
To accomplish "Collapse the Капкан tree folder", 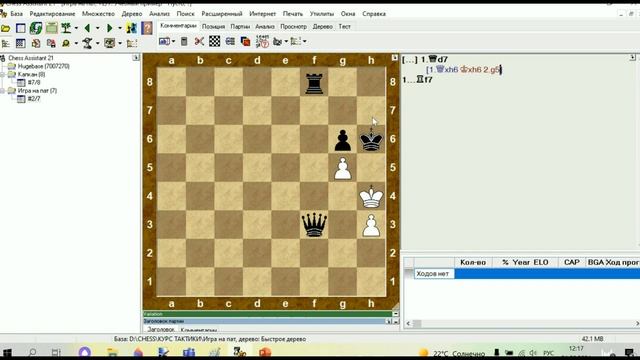I will 3,75.
